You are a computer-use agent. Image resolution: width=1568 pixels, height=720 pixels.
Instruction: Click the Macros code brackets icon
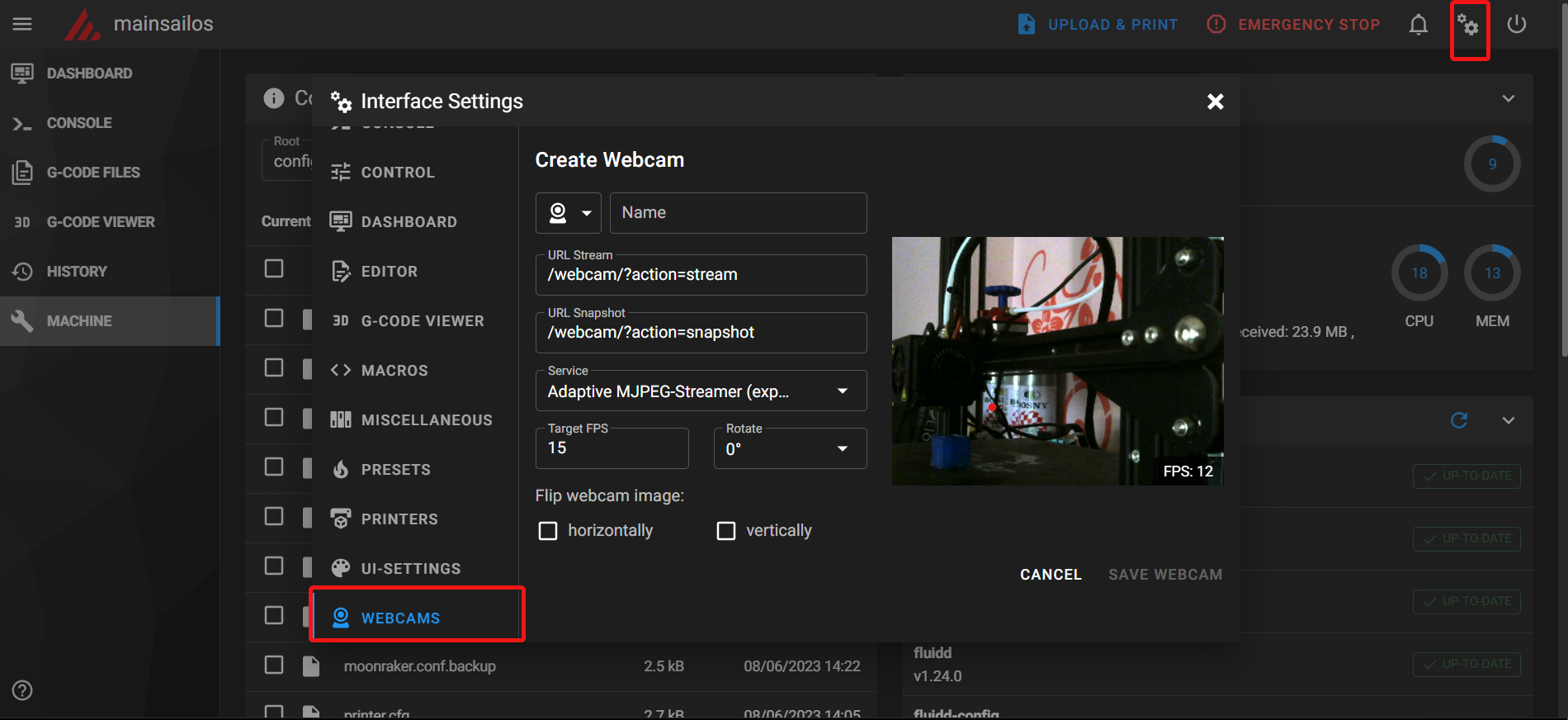tap(341, 370)
